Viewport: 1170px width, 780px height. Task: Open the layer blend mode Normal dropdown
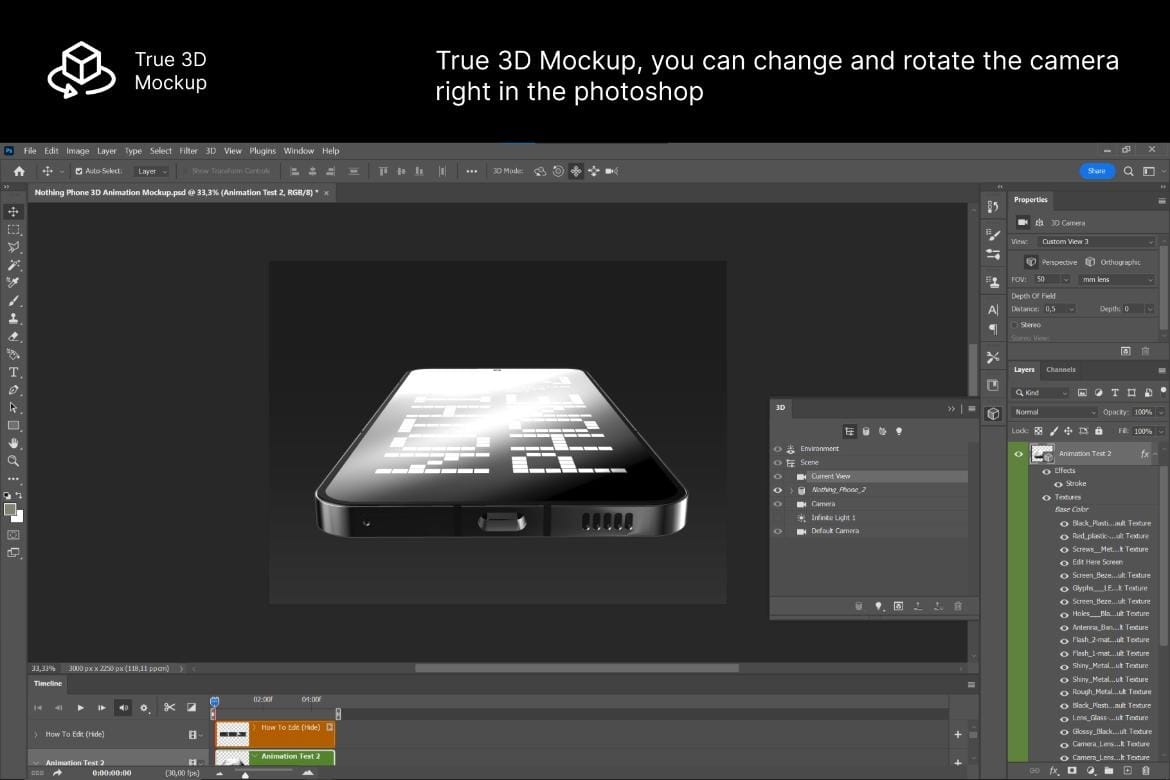tap(1053, 411)
